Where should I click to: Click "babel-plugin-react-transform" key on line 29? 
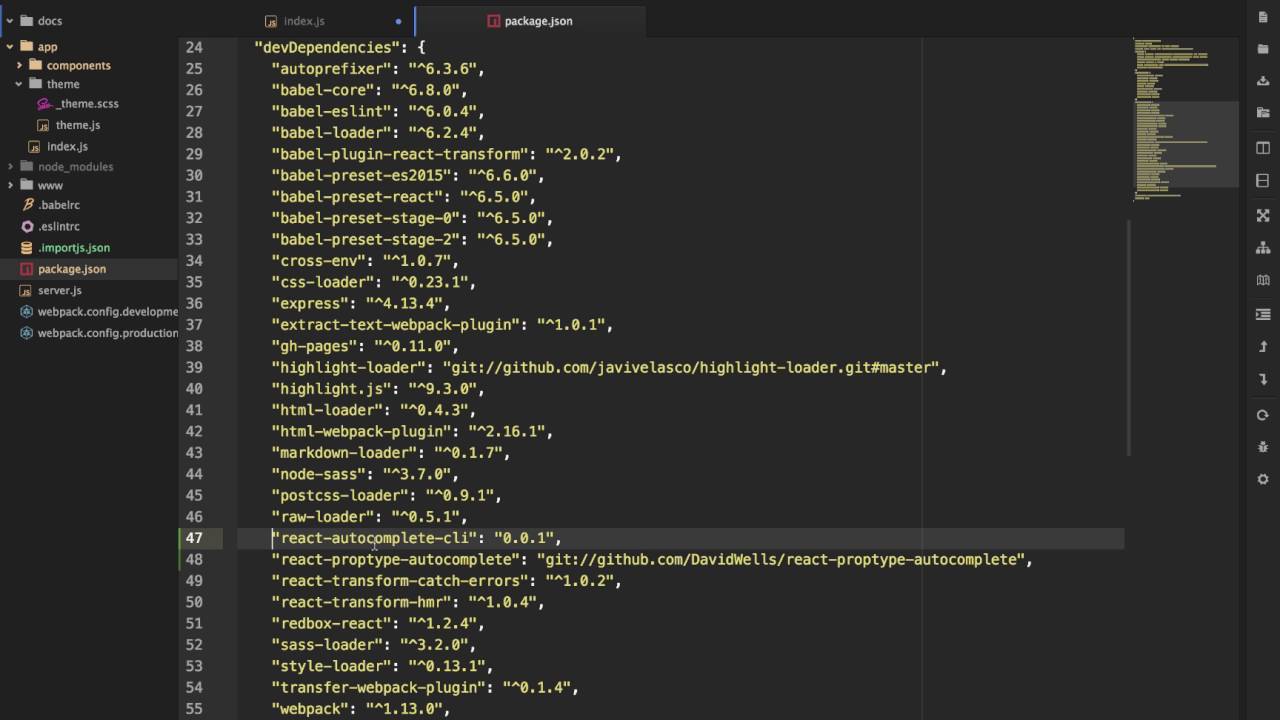point(400,154)
